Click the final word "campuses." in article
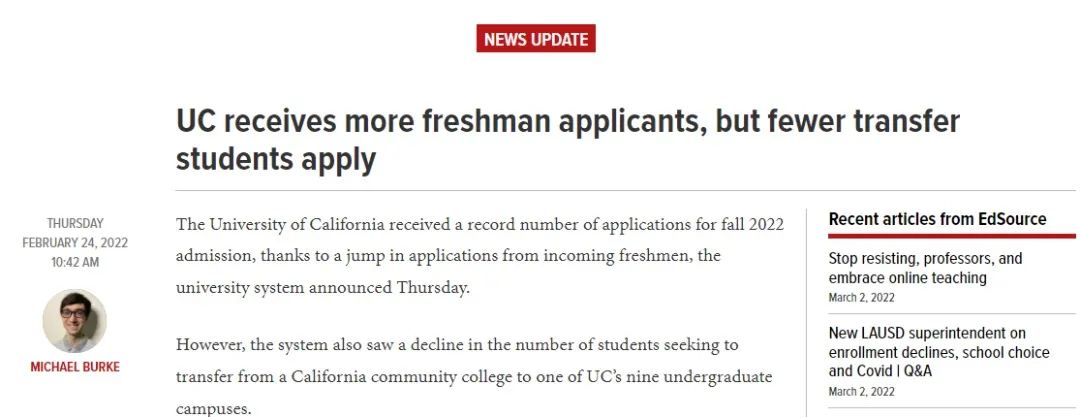Screen dimensions: 1080x417 click(213, 409)
